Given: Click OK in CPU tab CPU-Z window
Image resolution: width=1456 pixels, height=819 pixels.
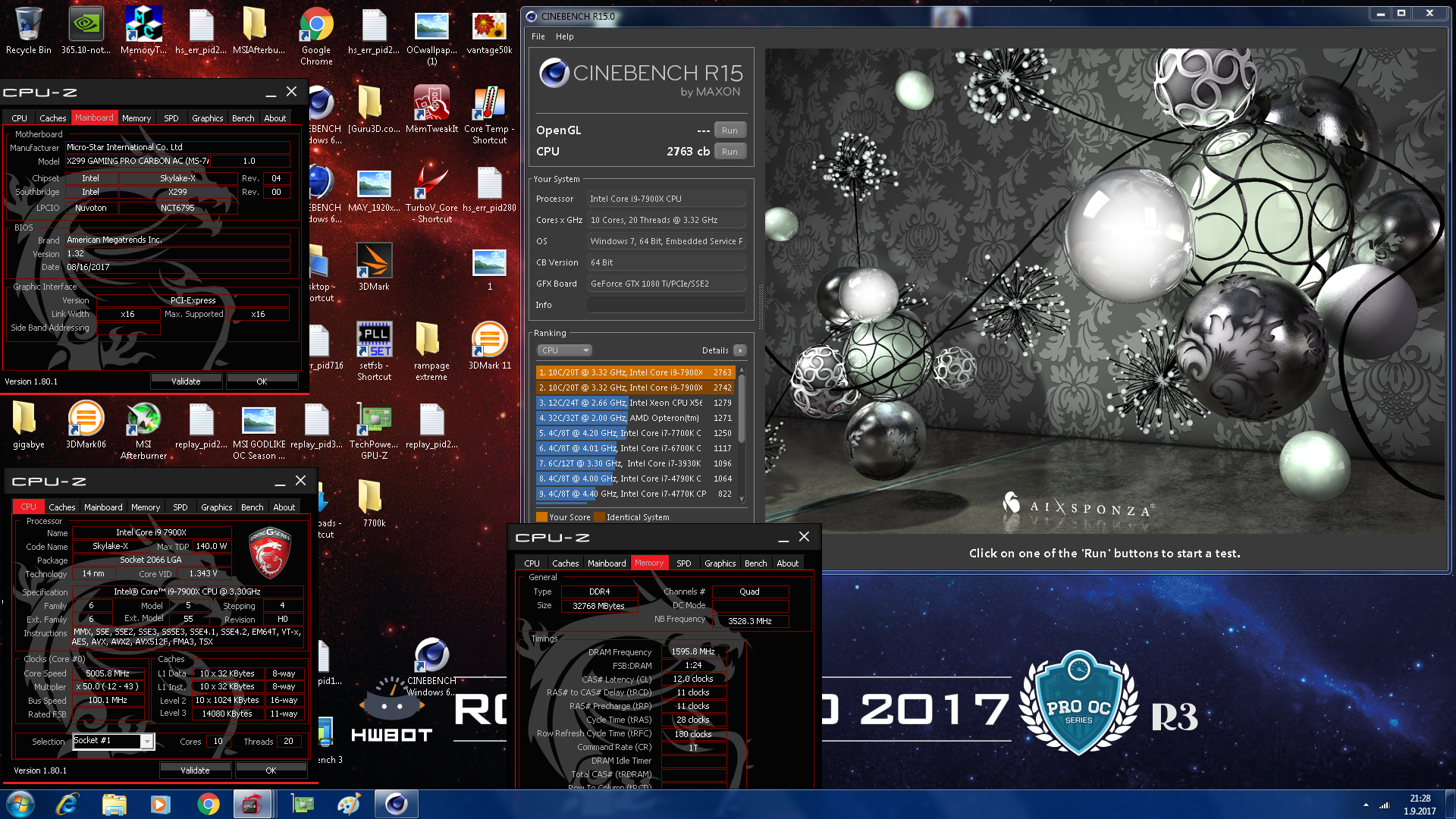Looking at the screenshot, I should (x=271, y=770).
